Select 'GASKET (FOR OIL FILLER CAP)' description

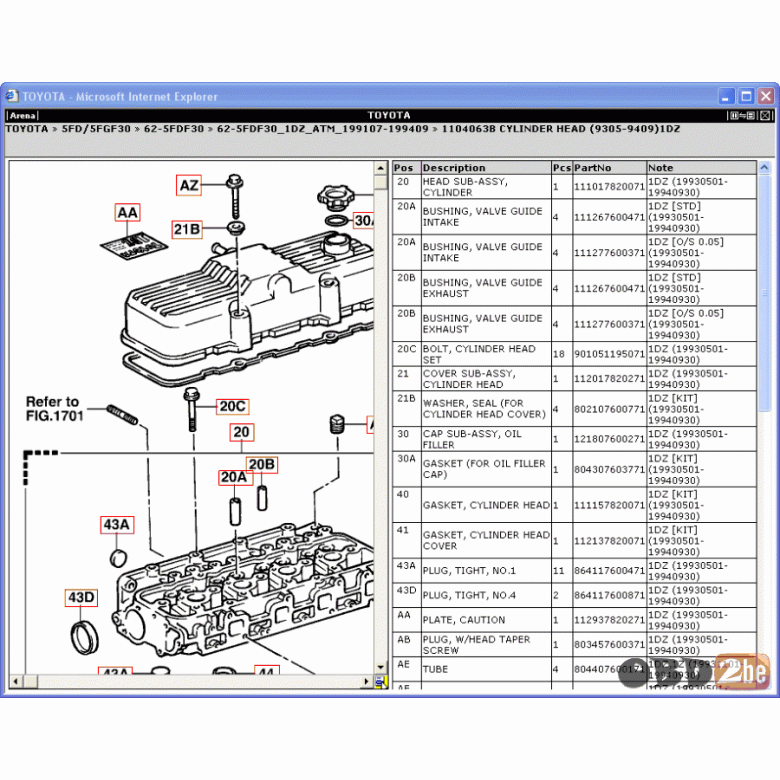pyautogui.click(x=484, y=469)
